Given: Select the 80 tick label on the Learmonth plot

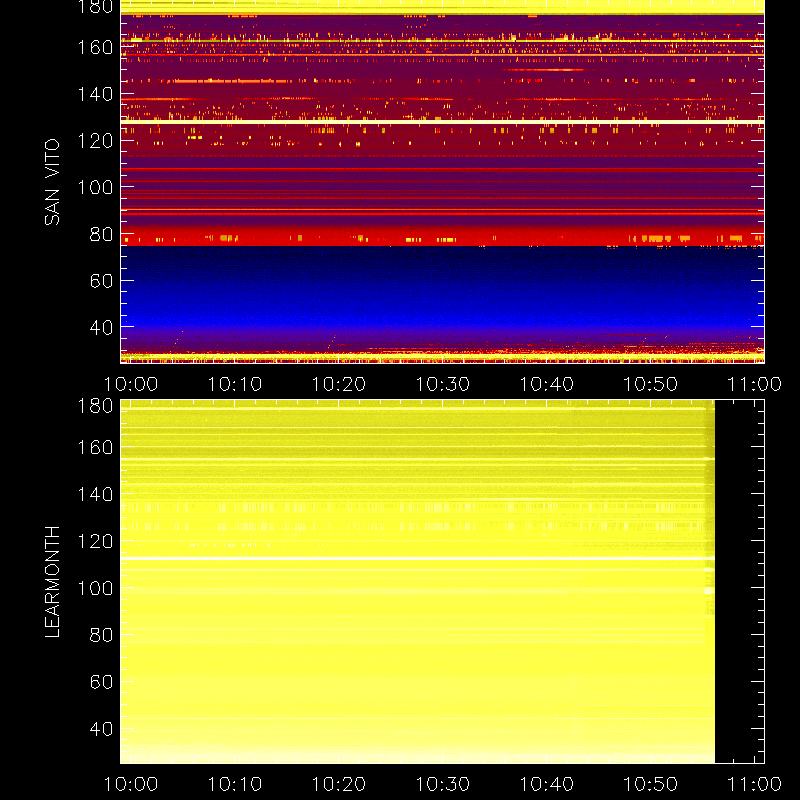Looking at the screenshot, I should point(101,635).
